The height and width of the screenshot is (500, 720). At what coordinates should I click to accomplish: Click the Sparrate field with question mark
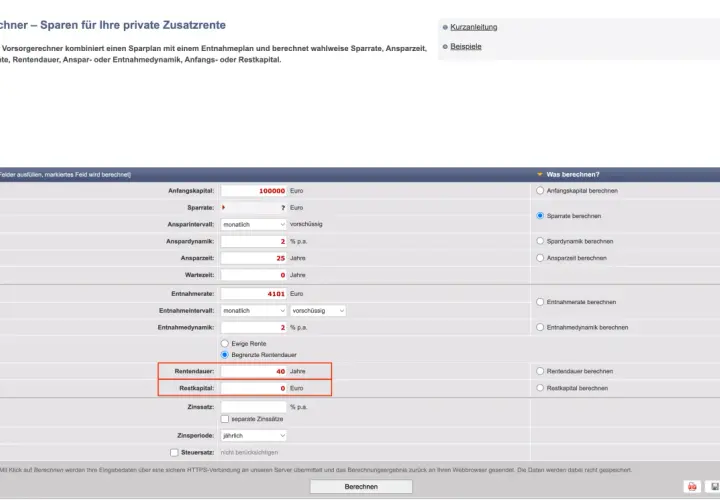(x=253, y=208)
